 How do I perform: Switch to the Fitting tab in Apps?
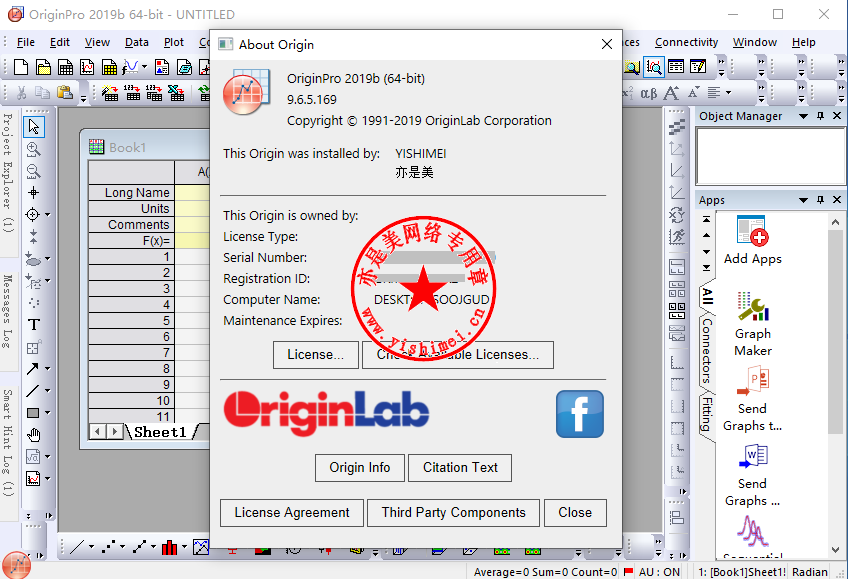tap(706, 414)
